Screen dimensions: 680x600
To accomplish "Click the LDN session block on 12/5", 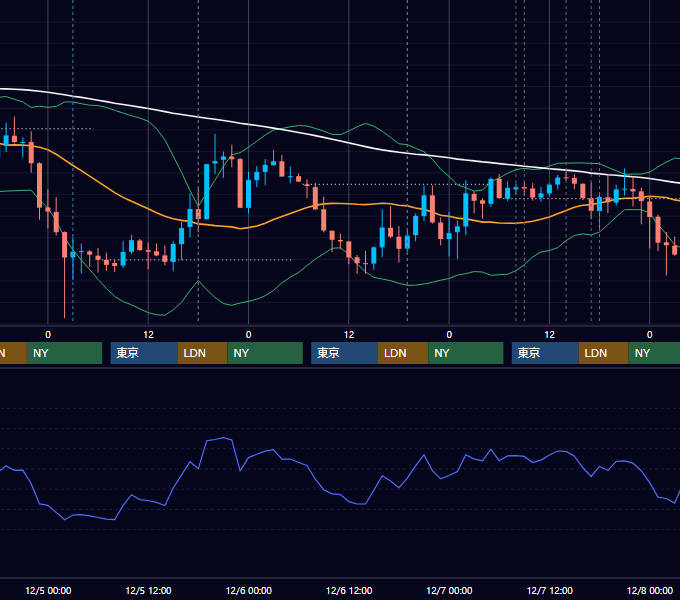I will (x=203, y=353).
